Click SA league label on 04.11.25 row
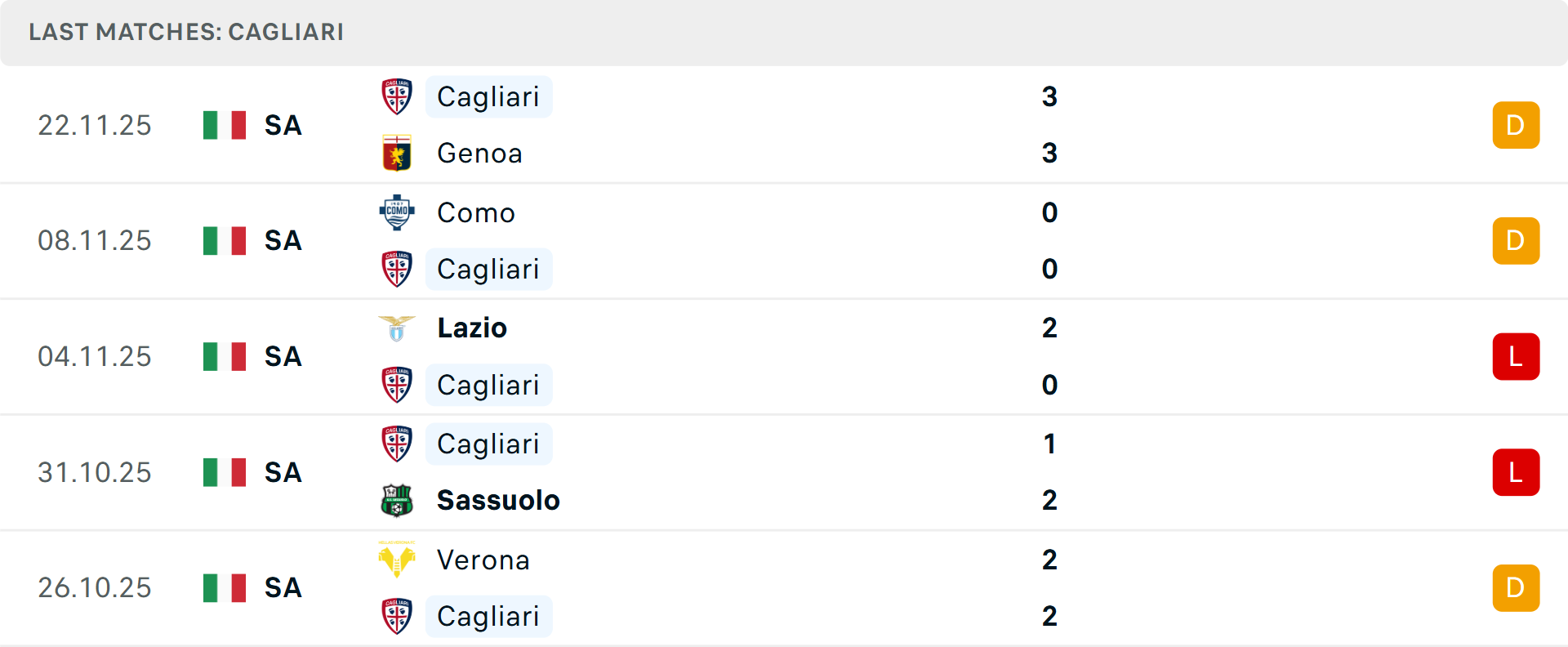 pyautogui.click(x=283, y=357)
